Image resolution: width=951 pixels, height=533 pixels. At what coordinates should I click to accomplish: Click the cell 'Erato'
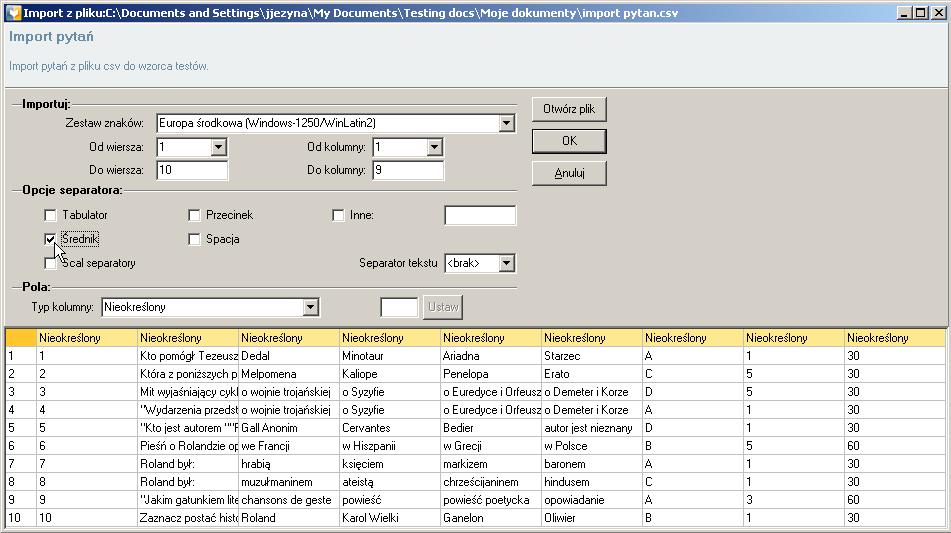pyautogui.click(x=592, y=374)
